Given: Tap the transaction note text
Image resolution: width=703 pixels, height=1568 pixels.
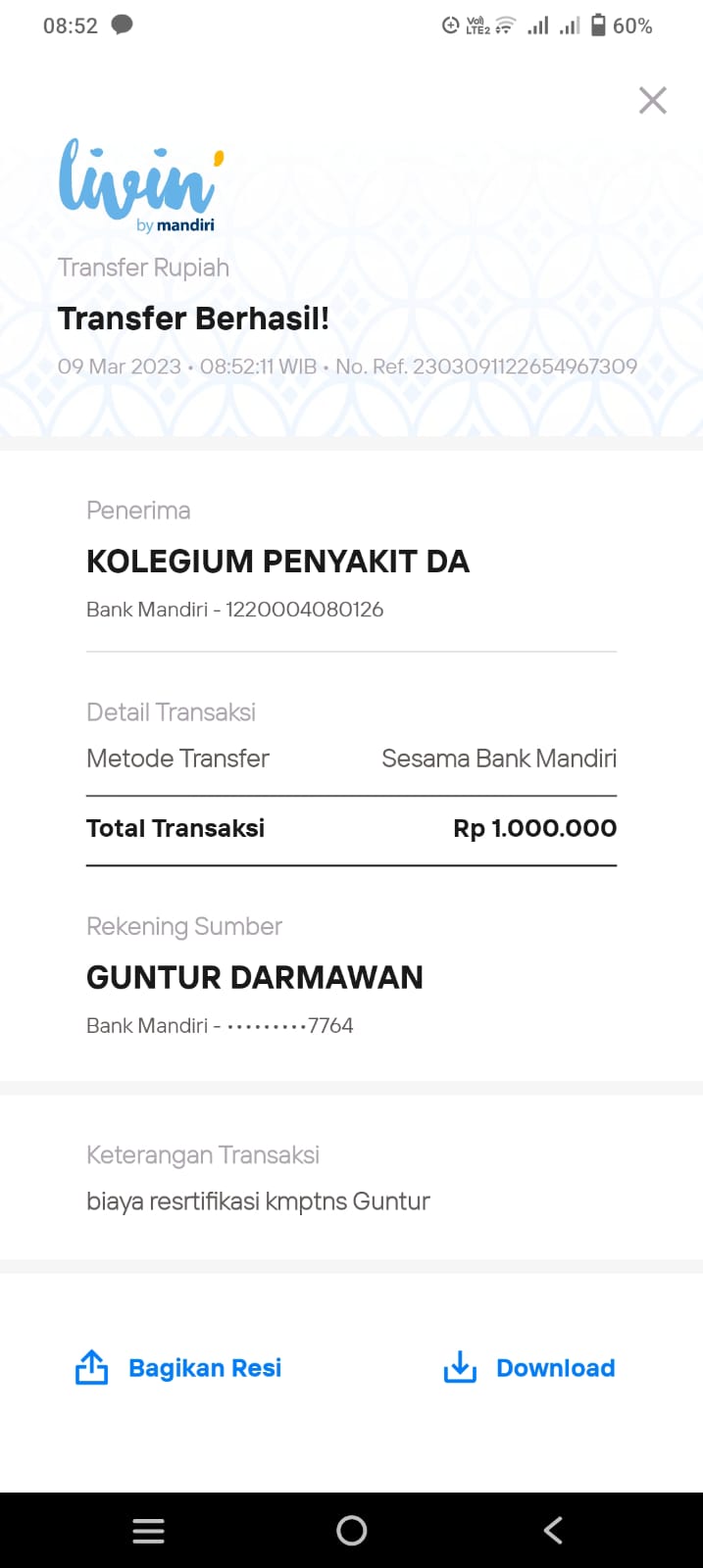Looking at the screenshot, I should pos(258,1201).
